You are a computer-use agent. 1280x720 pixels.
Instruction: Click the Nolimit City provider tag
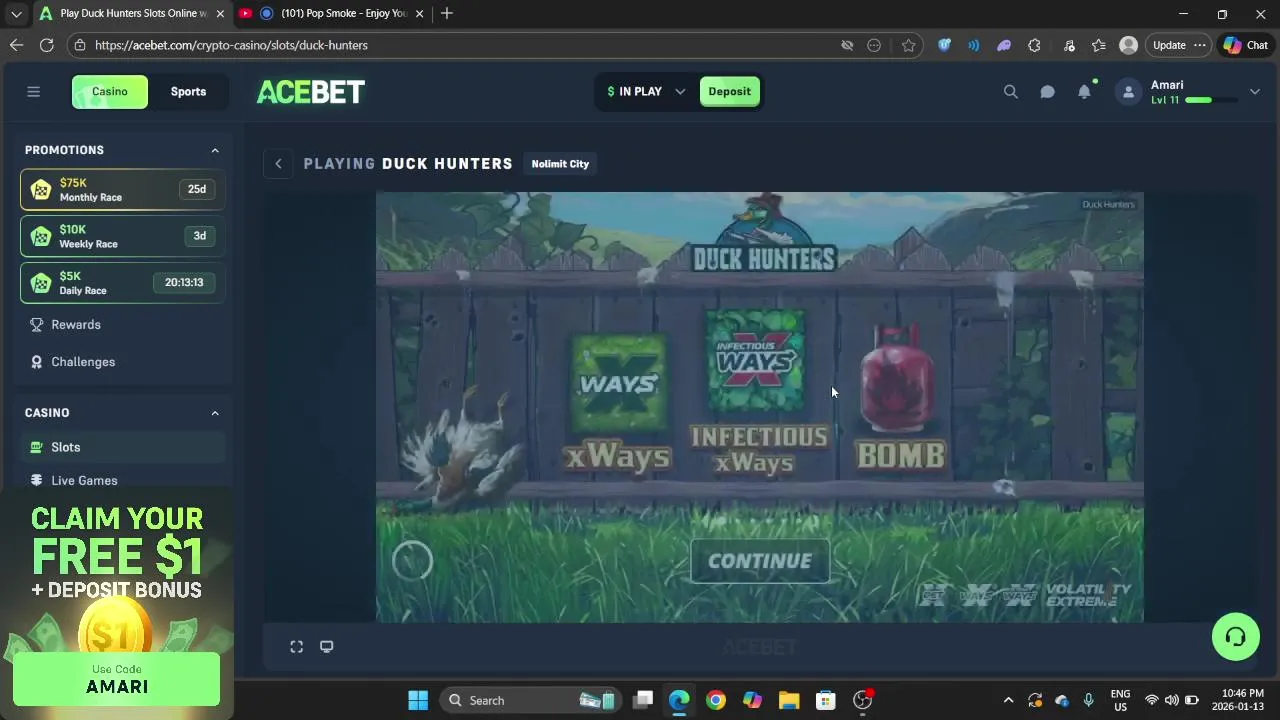(560, 164)
